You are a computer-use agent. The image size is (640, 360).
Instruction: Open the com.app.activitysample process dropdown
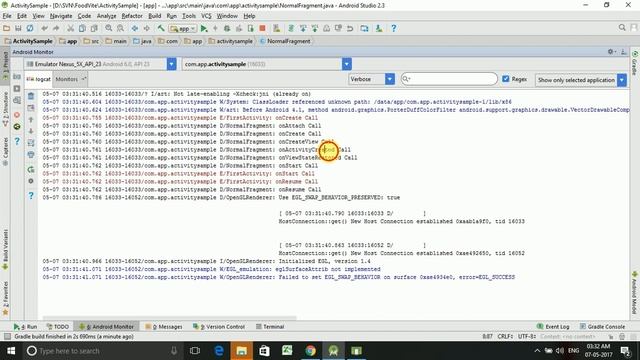[x=347, y=64]
